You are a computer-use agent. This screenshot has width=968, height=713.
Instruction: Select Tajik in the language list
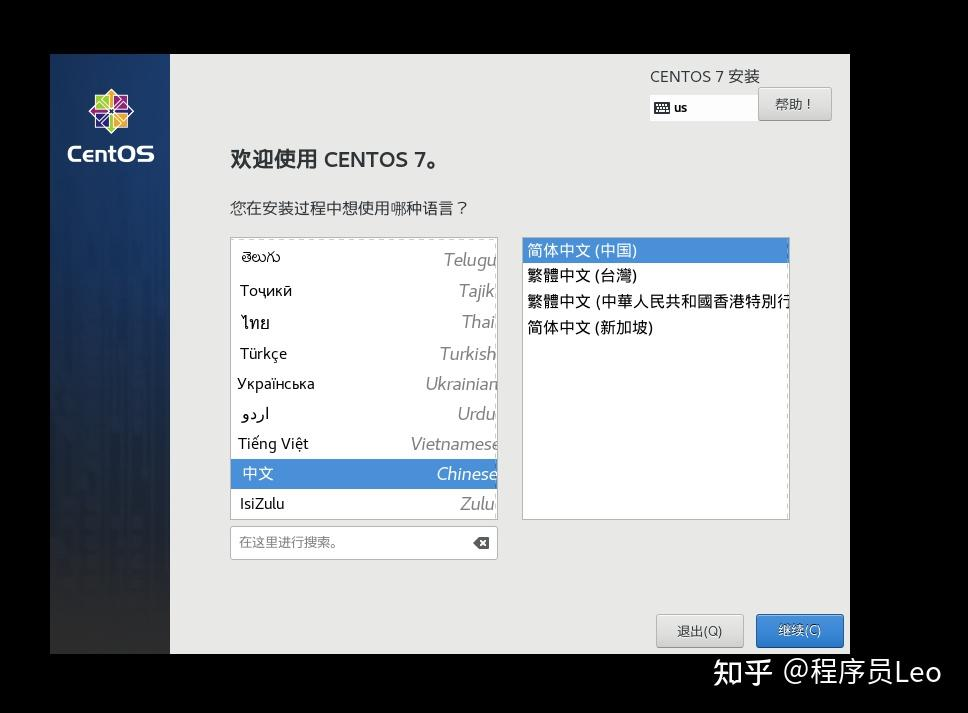click(x=364, y=291)
